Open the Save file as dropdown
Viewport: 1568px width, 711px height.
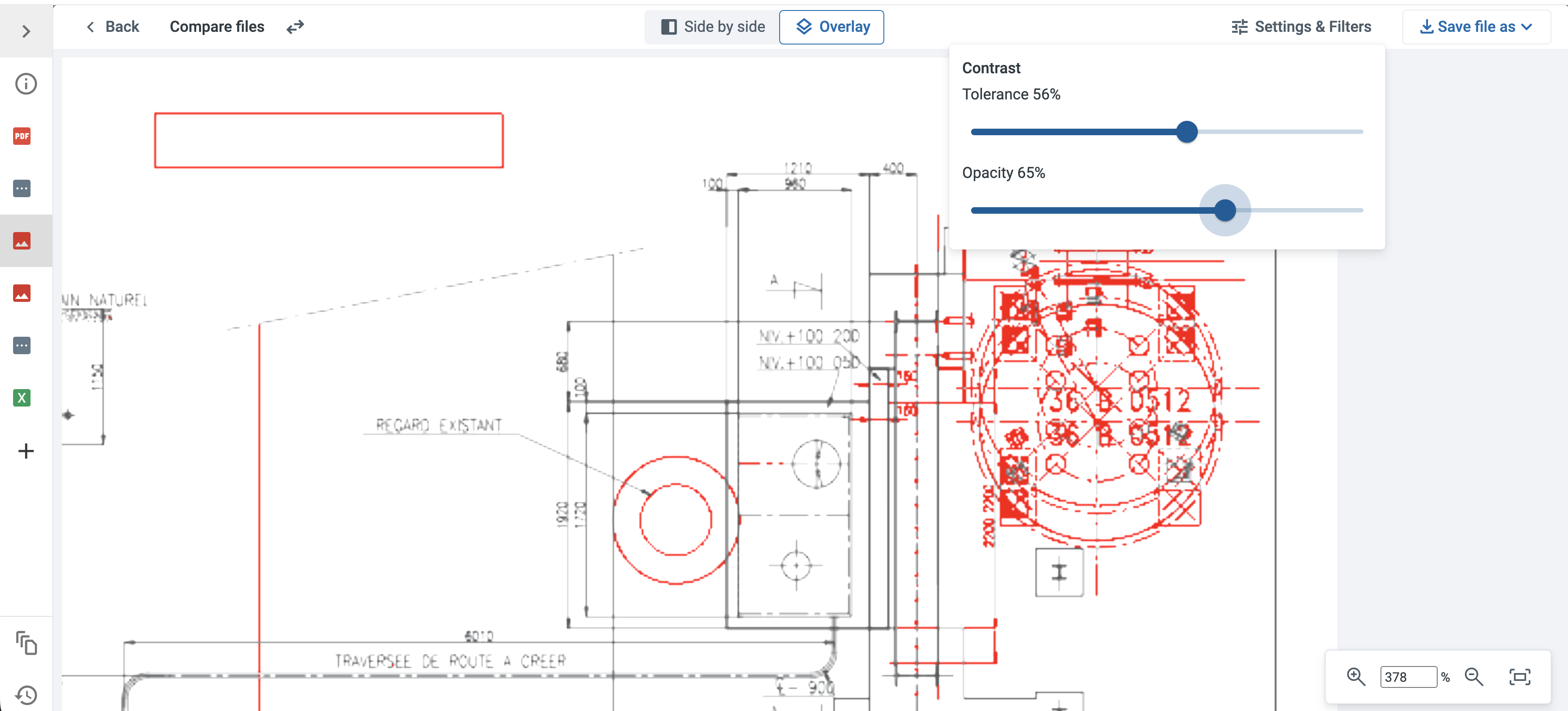pyautogui.click(x=1476, y=27)
